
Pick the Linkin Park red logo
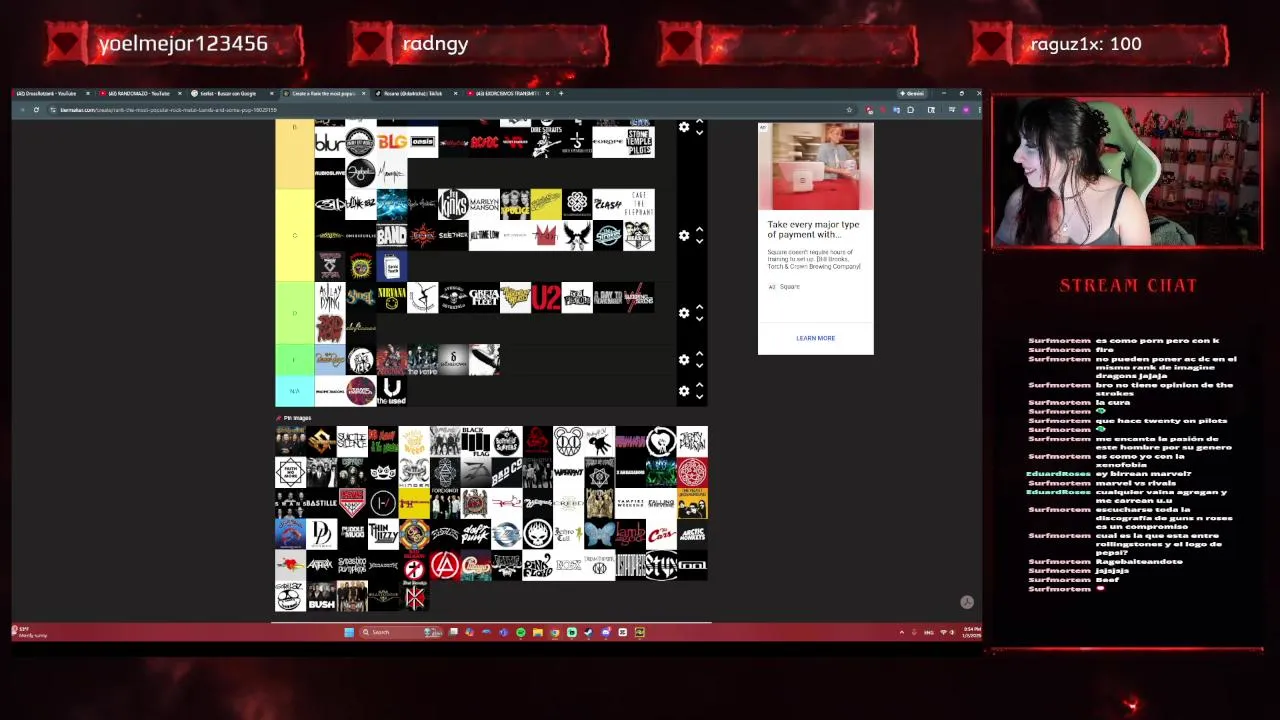[445, 565]
